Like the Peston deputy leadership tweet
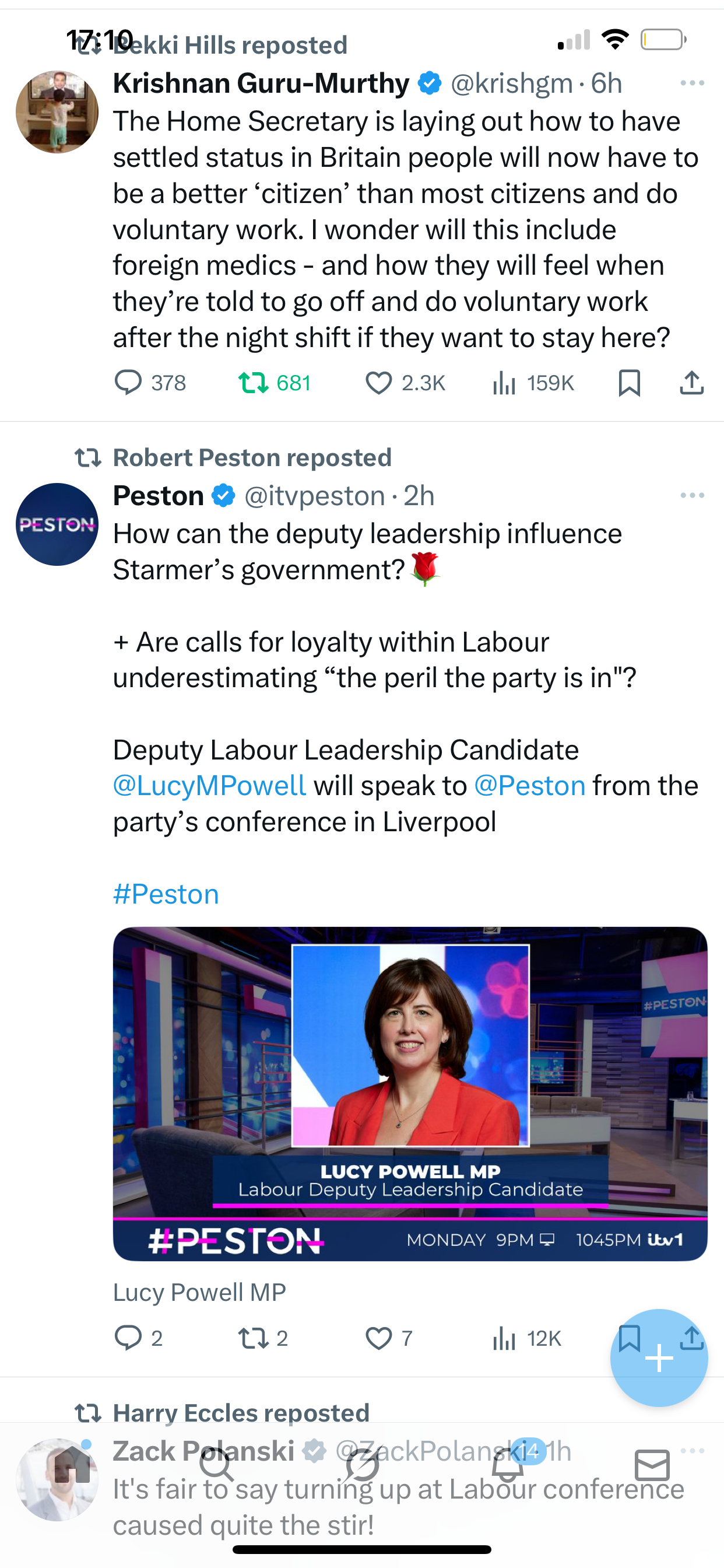The image size is (724, 1568). pos(378,1338)
